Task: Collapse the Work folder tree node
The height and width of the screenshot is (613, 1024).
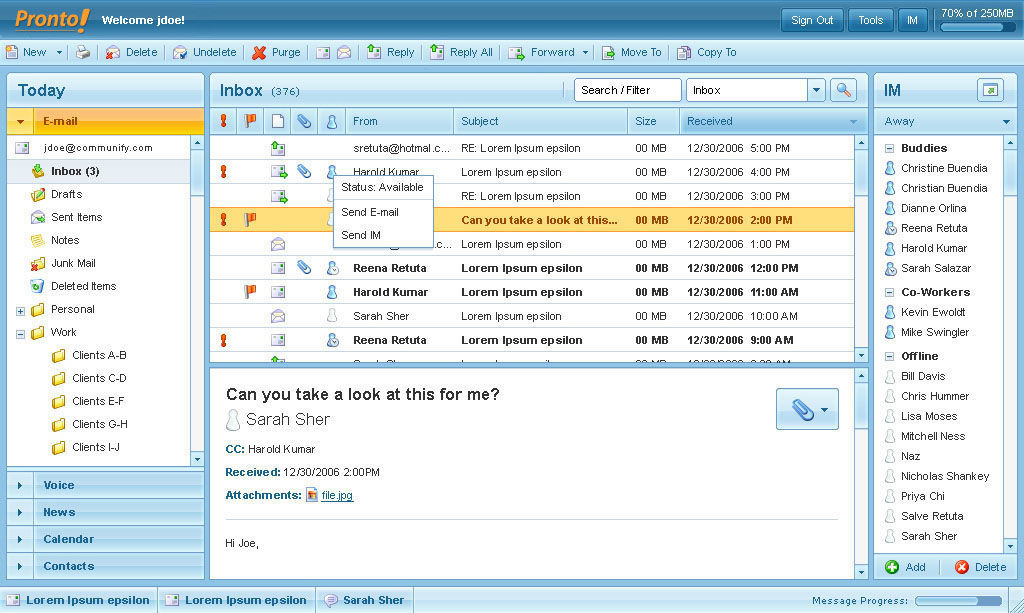Action: (x=20, y=333)
